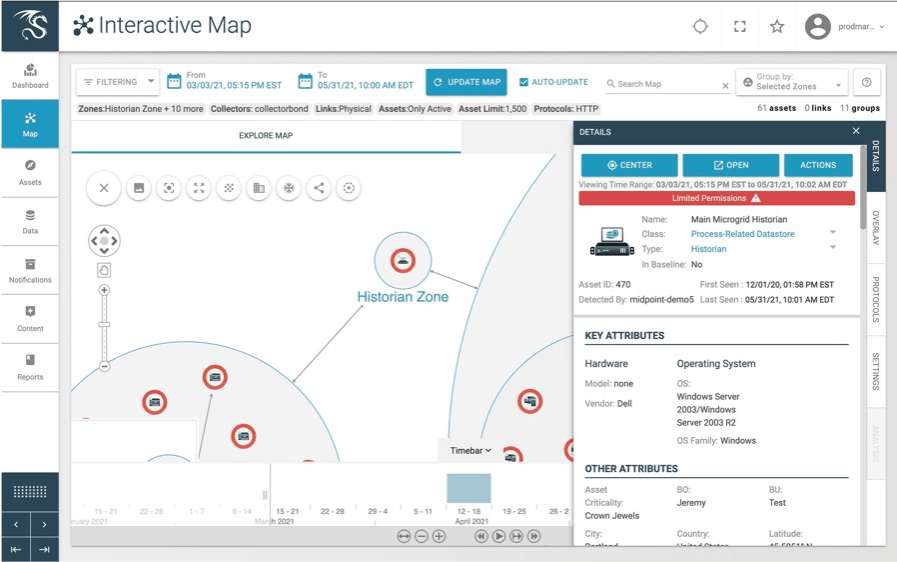The height and width of the screenshot is (562, 897).
Task: Click the crosshair target icon in header
Action: 700,26
